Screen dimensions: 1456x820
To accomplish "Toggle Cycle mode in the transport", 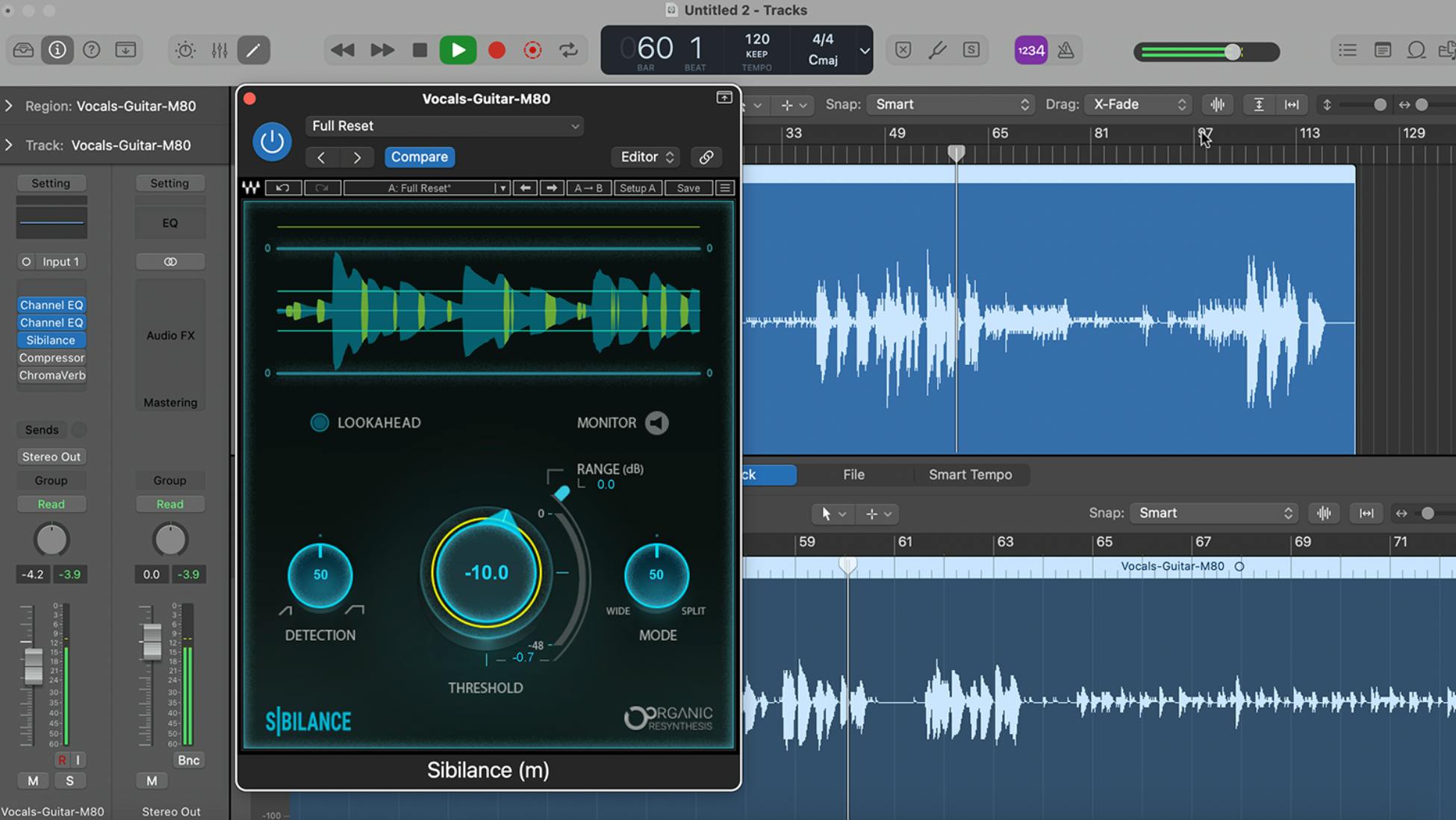I will 569,50.
